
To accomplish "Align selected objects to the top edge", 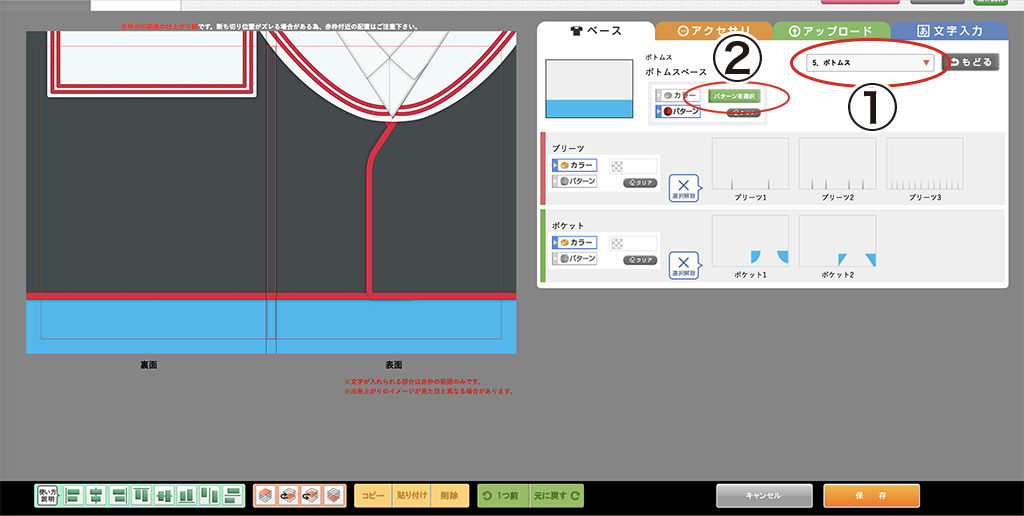I will [x=141, y=496].
